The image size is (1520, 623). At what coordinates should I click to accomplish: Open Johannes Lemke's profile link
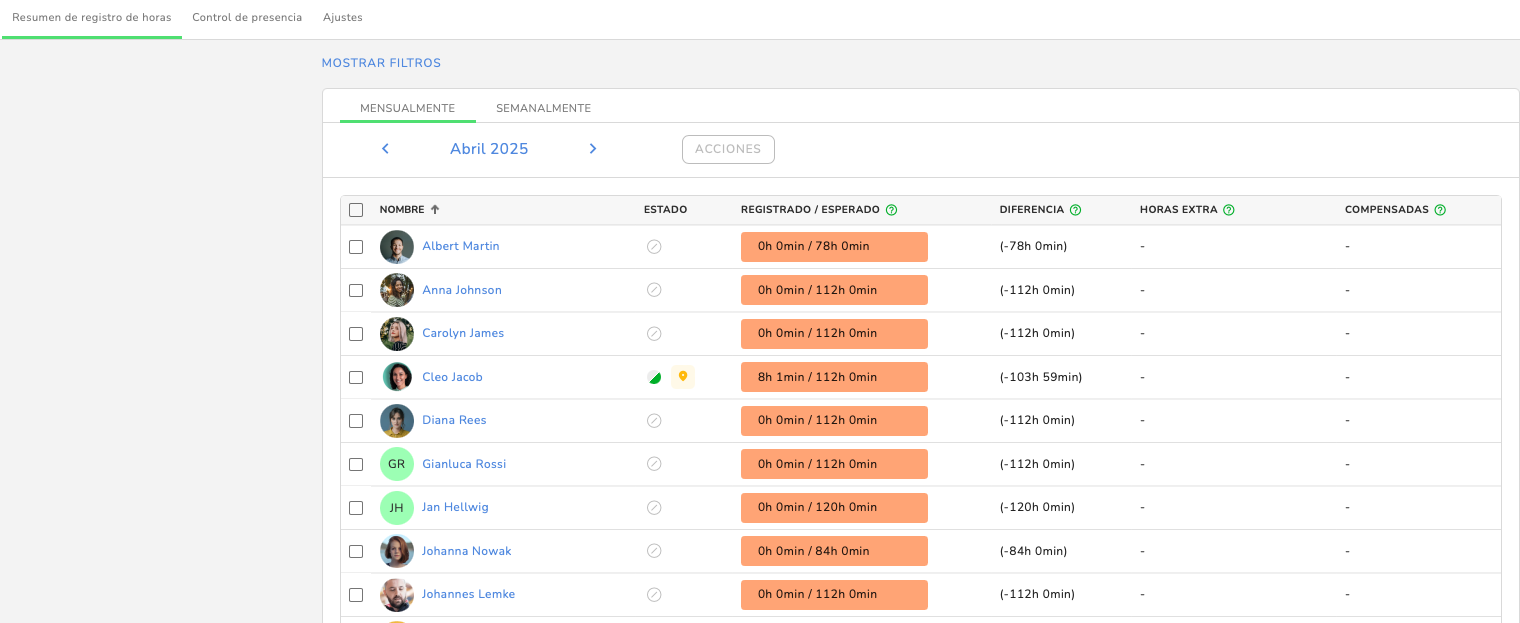[x=468, y=594]
